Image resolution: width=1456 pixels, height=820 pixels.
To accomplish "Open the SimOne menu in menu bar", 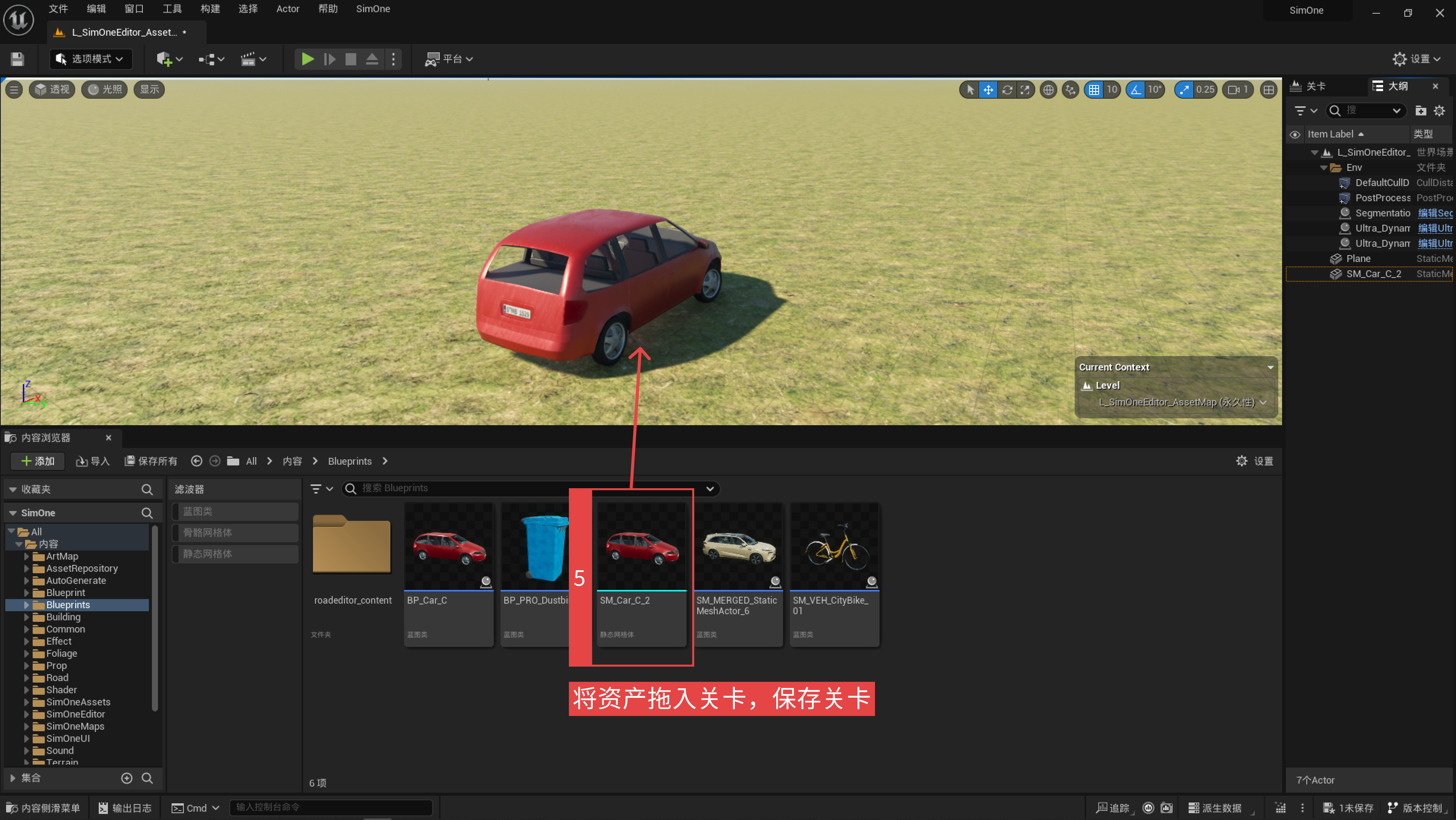I will coord(373,9).
